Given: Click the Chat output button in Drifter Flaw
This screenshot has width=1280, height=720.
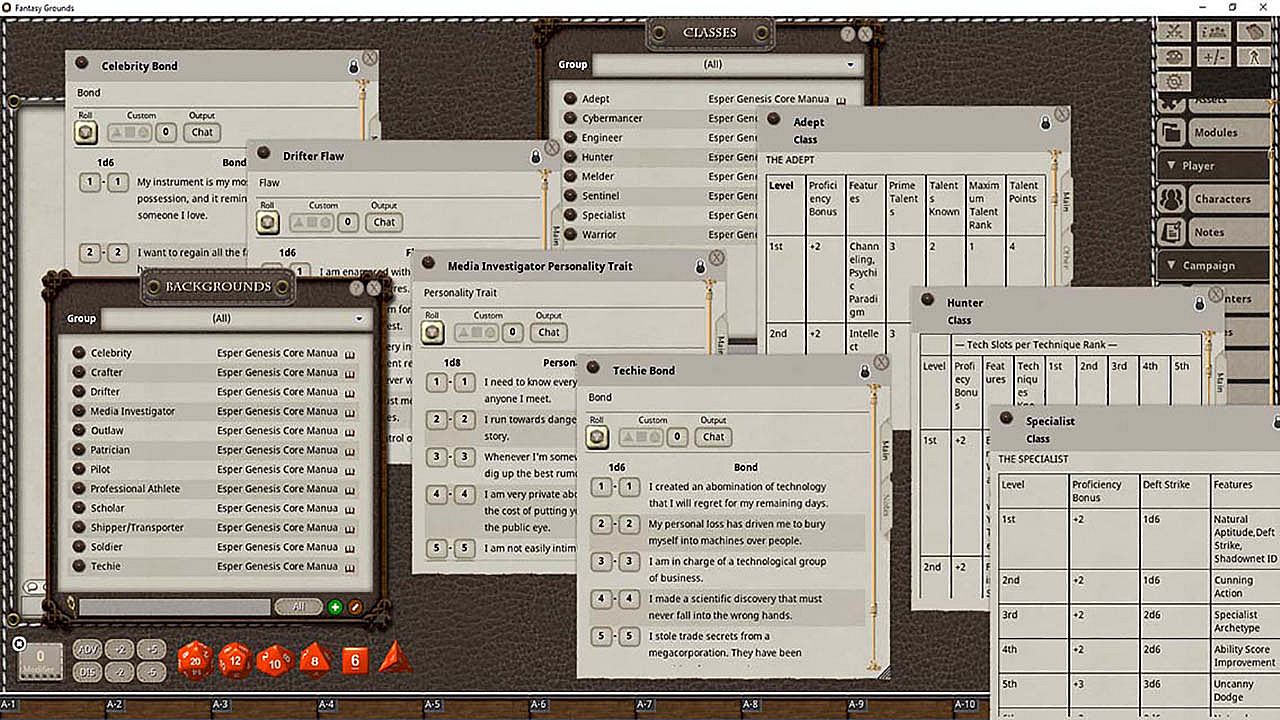Looking at the screenshot, I should [385, 222].
